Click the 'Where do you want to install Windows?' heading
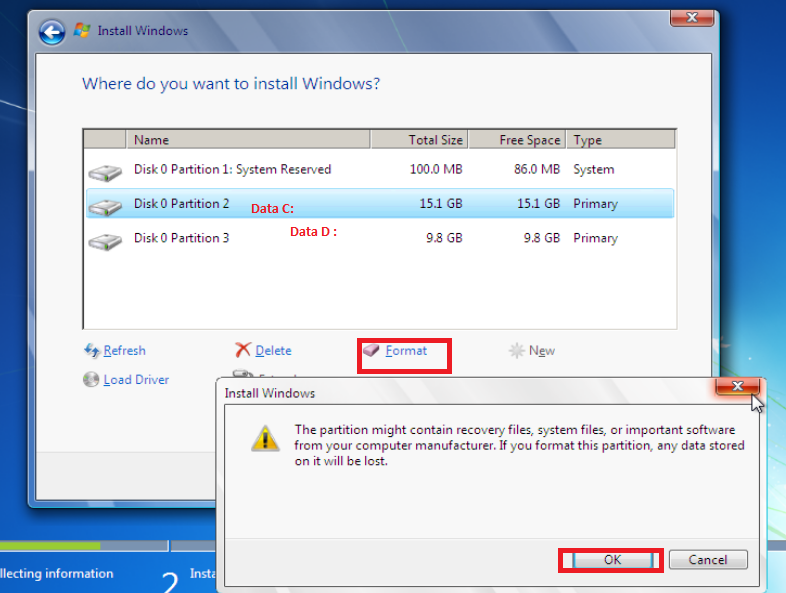This screenshot has width=786, height=593. pos(231,83)
